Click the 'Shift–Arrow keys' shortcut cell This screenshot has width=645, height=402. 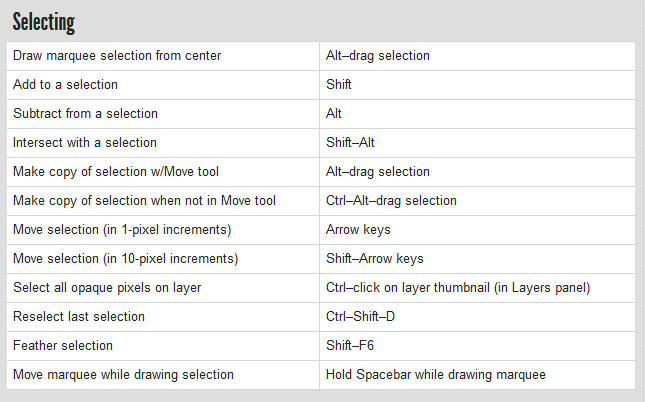[x=375, y=259]
